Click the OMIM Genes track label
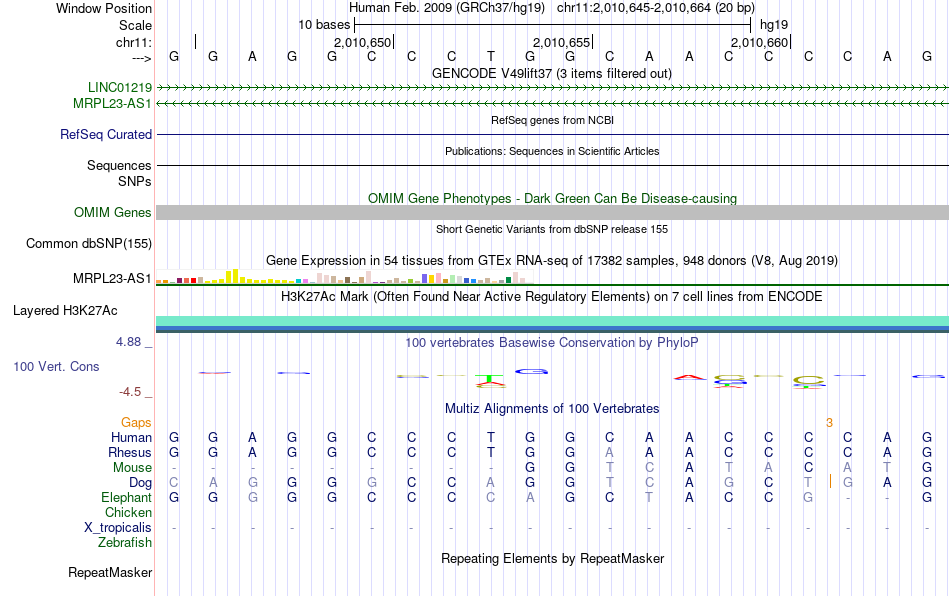Viewport: 950px width, 596px height. tap(113, 213)
